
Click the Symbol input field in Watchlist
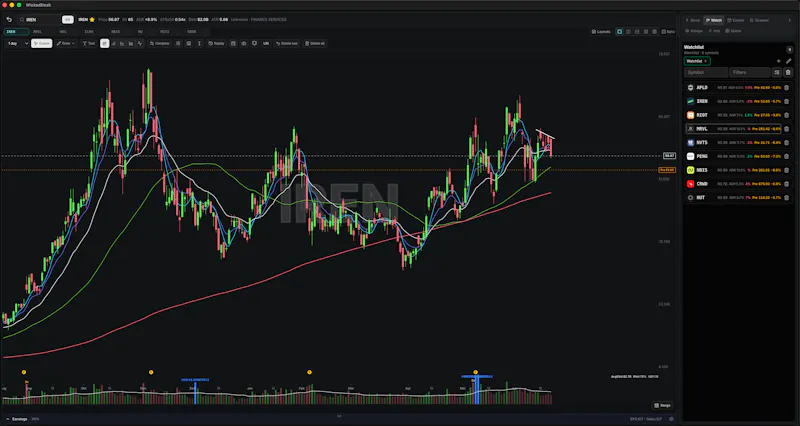(x=706, y=72)
